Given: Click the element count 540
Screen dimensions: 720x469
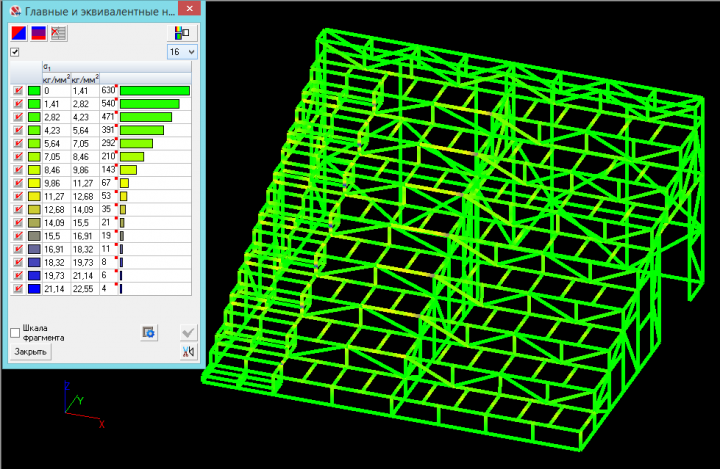Looking at the screenshot, I should (108, 104).
